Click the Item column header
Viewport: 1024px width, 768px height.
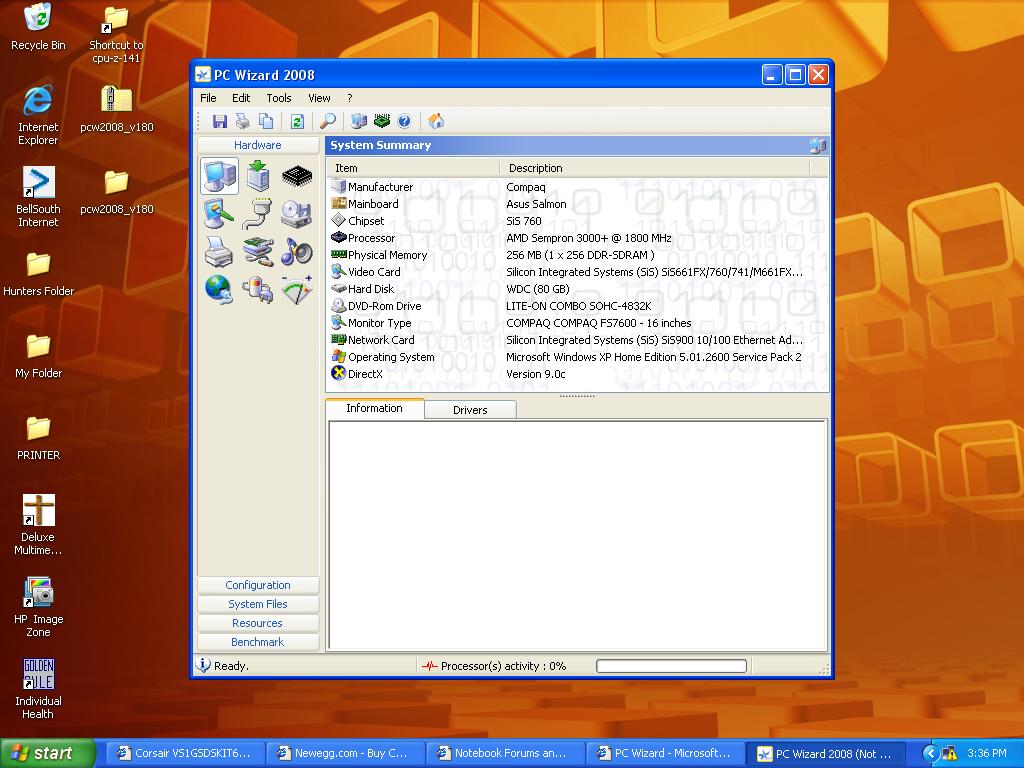pyautogui.click(x=413, y=168)
